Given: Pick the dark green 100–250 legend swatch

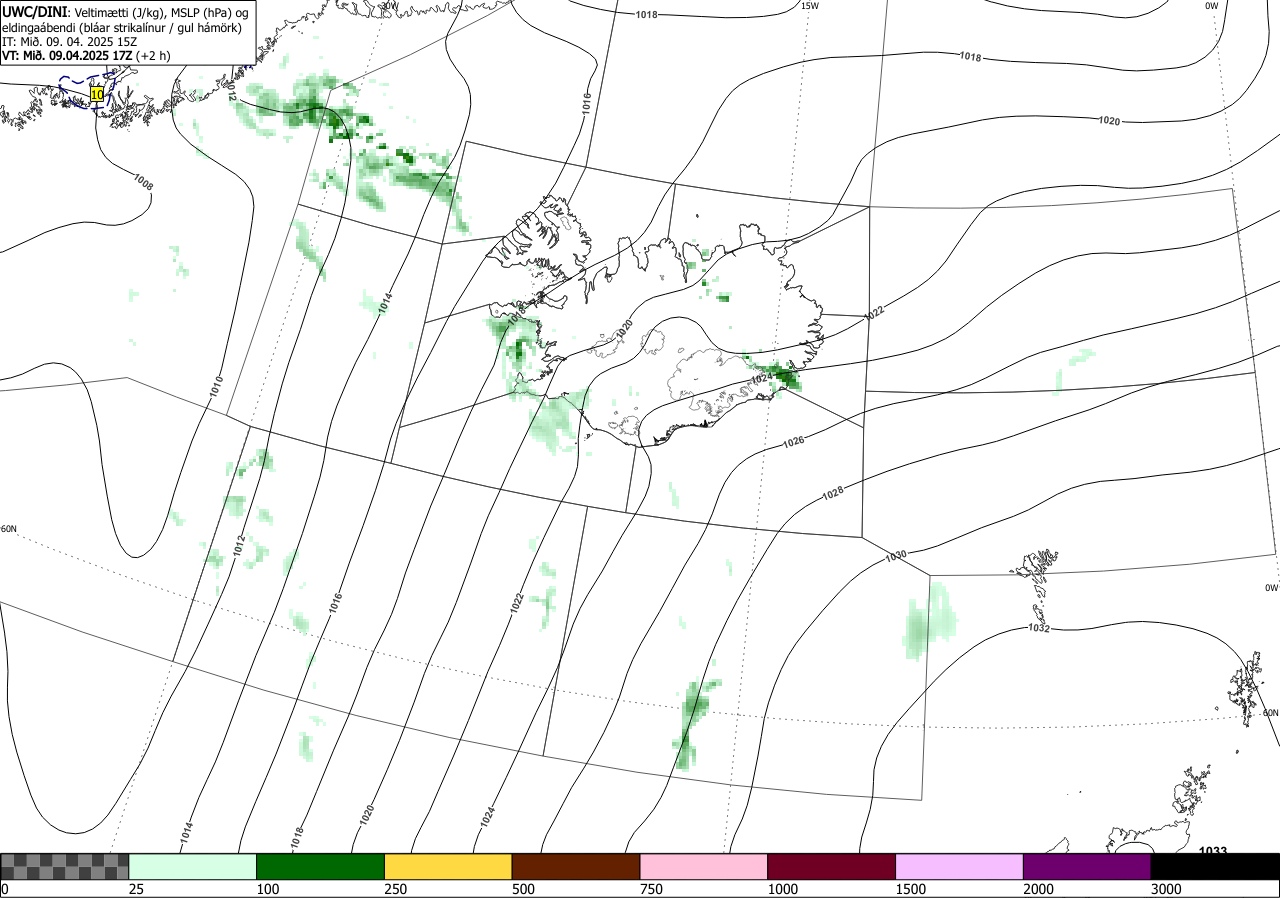Looking at the screenshot, I should (321, 866).
